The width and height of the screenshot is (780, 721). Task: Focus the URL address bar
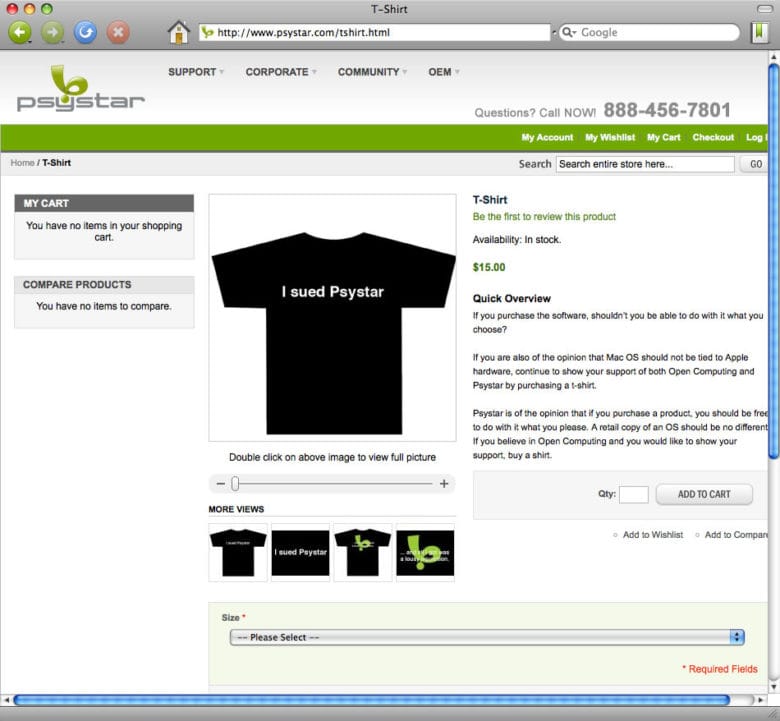374,32
